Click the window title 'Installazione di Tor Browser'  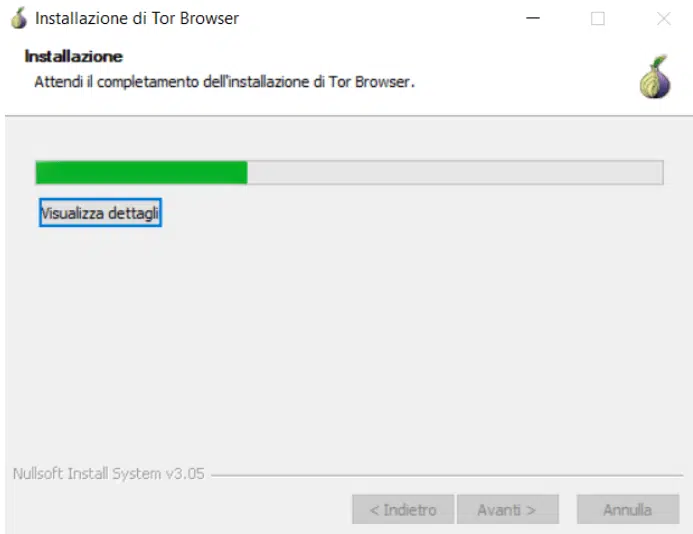(137, 18)
